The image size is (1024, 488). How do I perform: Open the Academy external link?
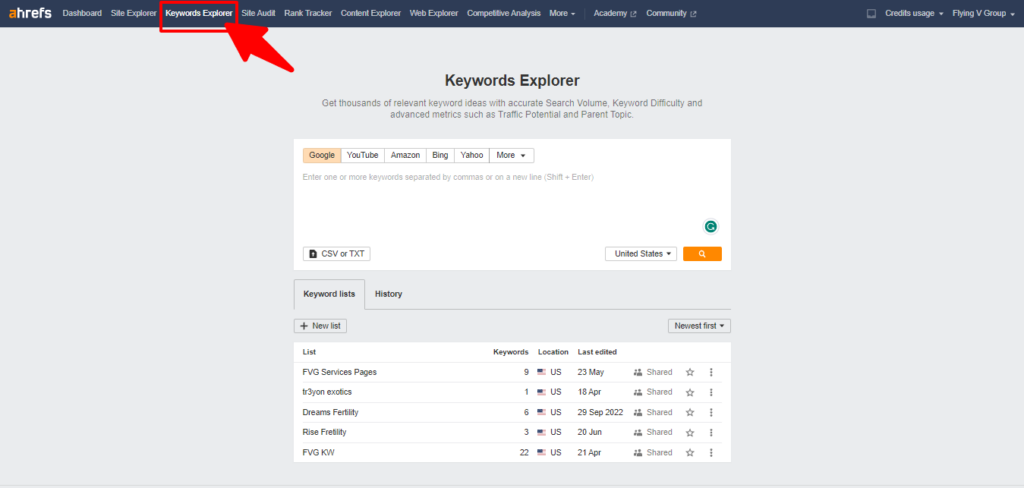pyautogui.click(x=615, y=13)
